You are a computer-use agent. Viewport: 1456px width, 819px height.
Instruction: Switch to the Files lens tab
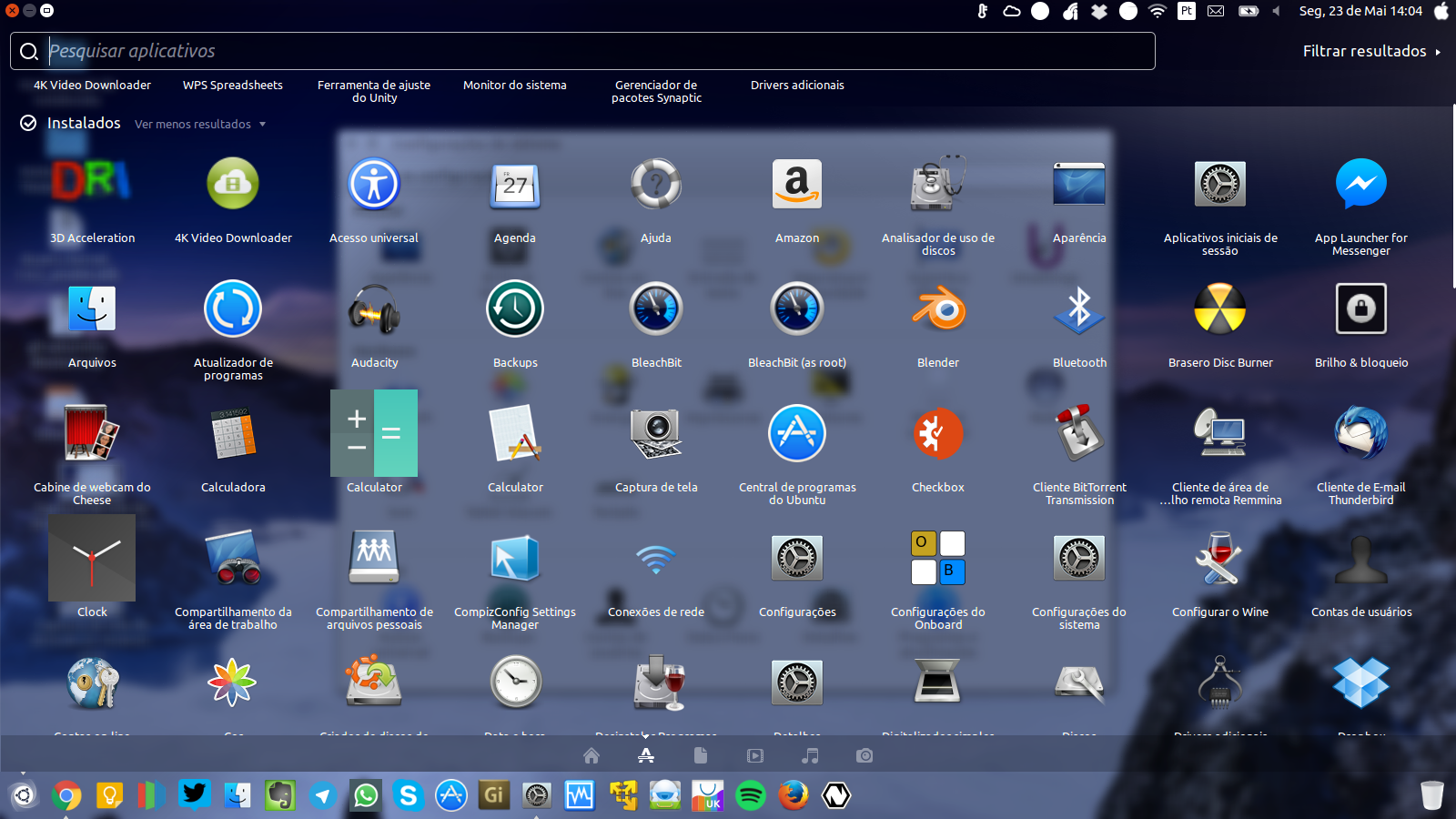(701, 755)
